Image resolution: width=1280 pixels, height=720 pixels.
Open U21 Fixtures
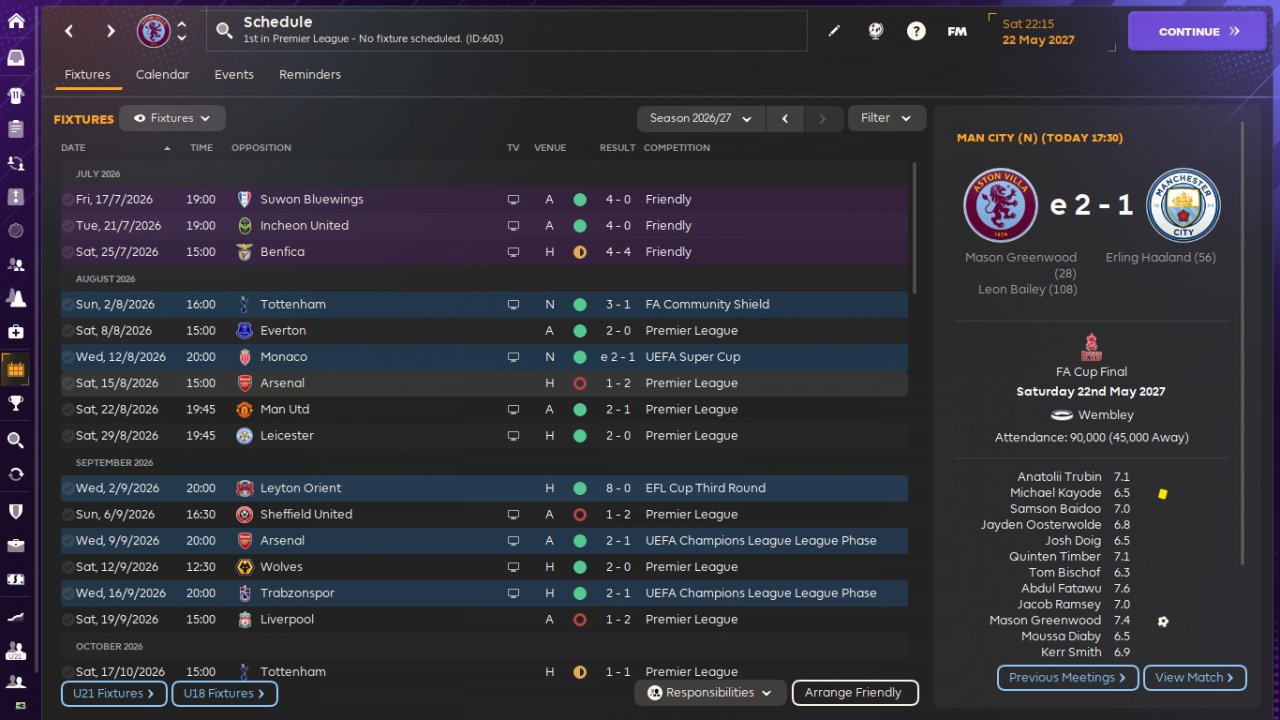pyautogui.click(x=114, y=693)
